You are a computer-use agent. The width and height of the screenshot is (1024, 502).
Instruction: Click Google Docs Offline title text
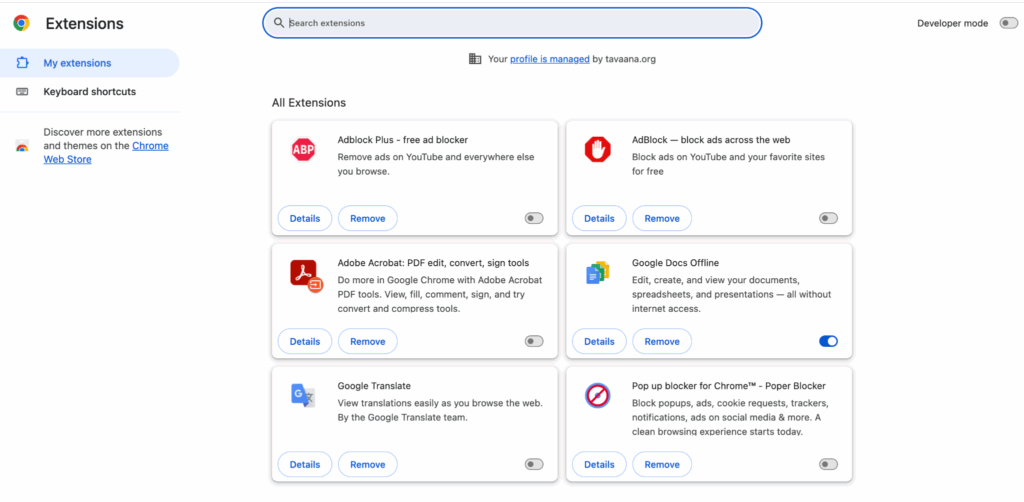coord(675,262)
